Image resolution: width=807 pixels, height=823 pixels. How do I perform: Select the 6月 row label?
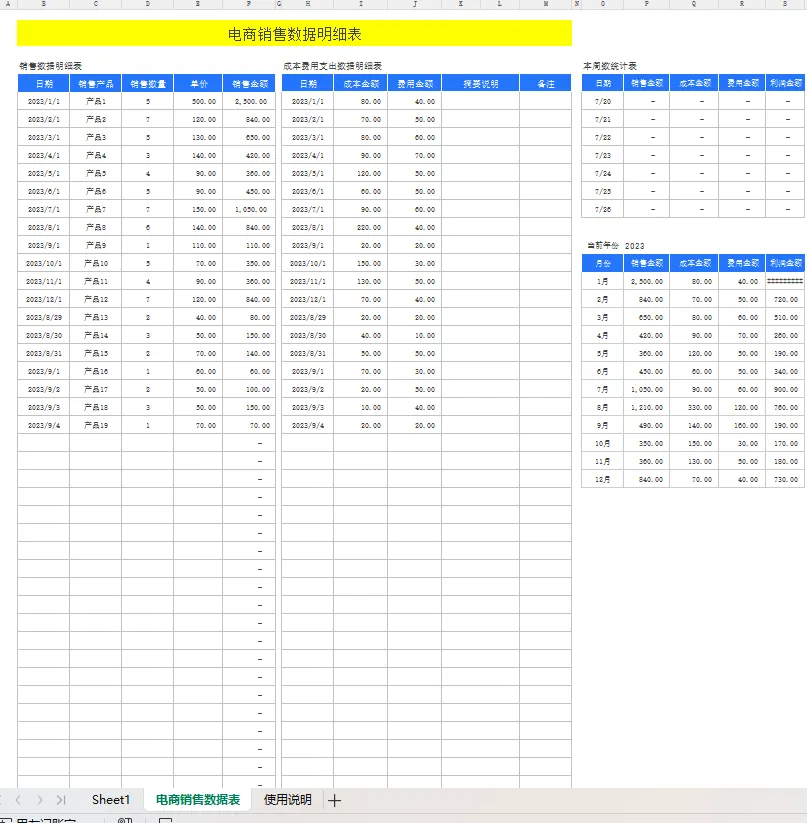pos(603,372)
